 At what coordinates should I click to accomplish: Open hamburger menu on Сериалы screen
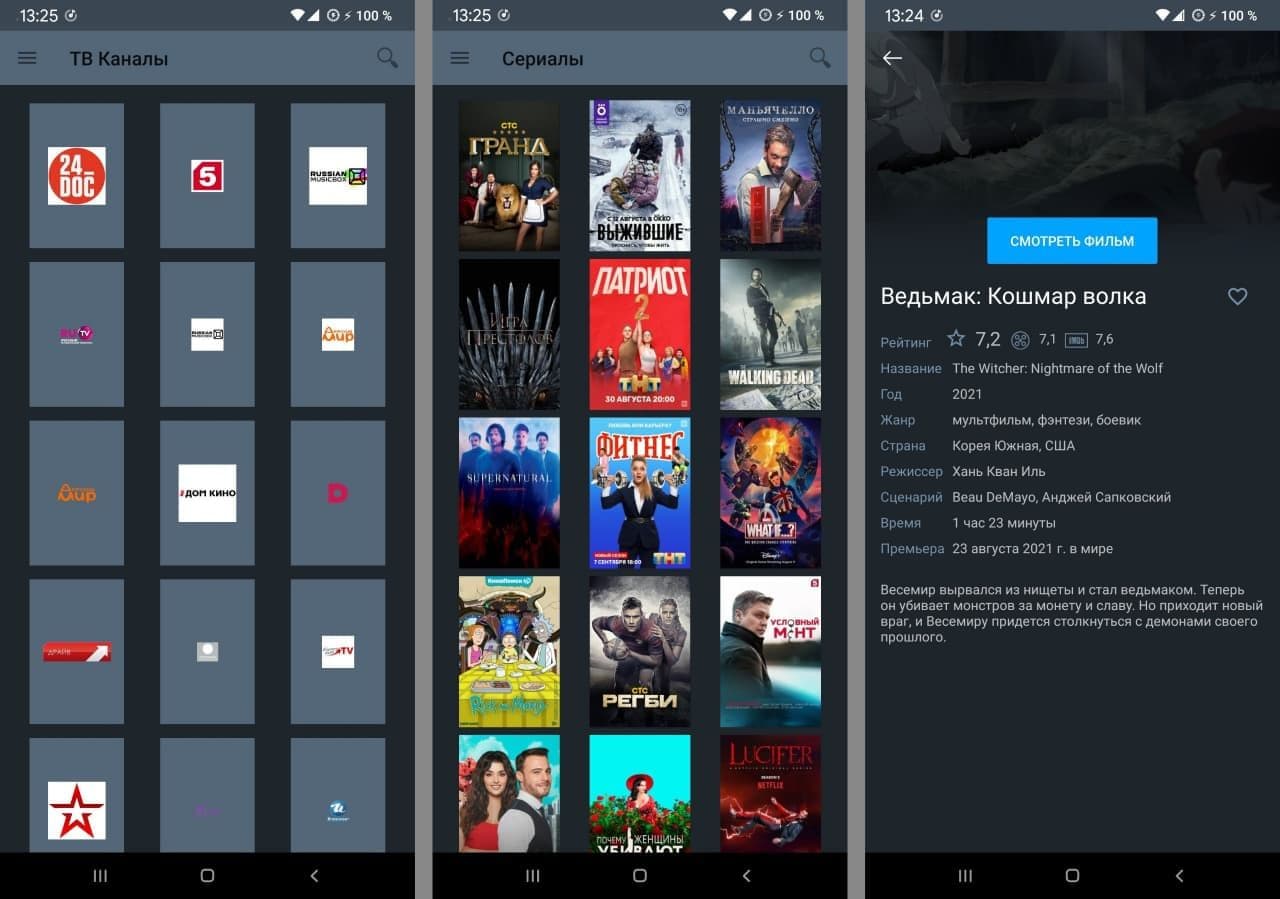pos(460,58)
